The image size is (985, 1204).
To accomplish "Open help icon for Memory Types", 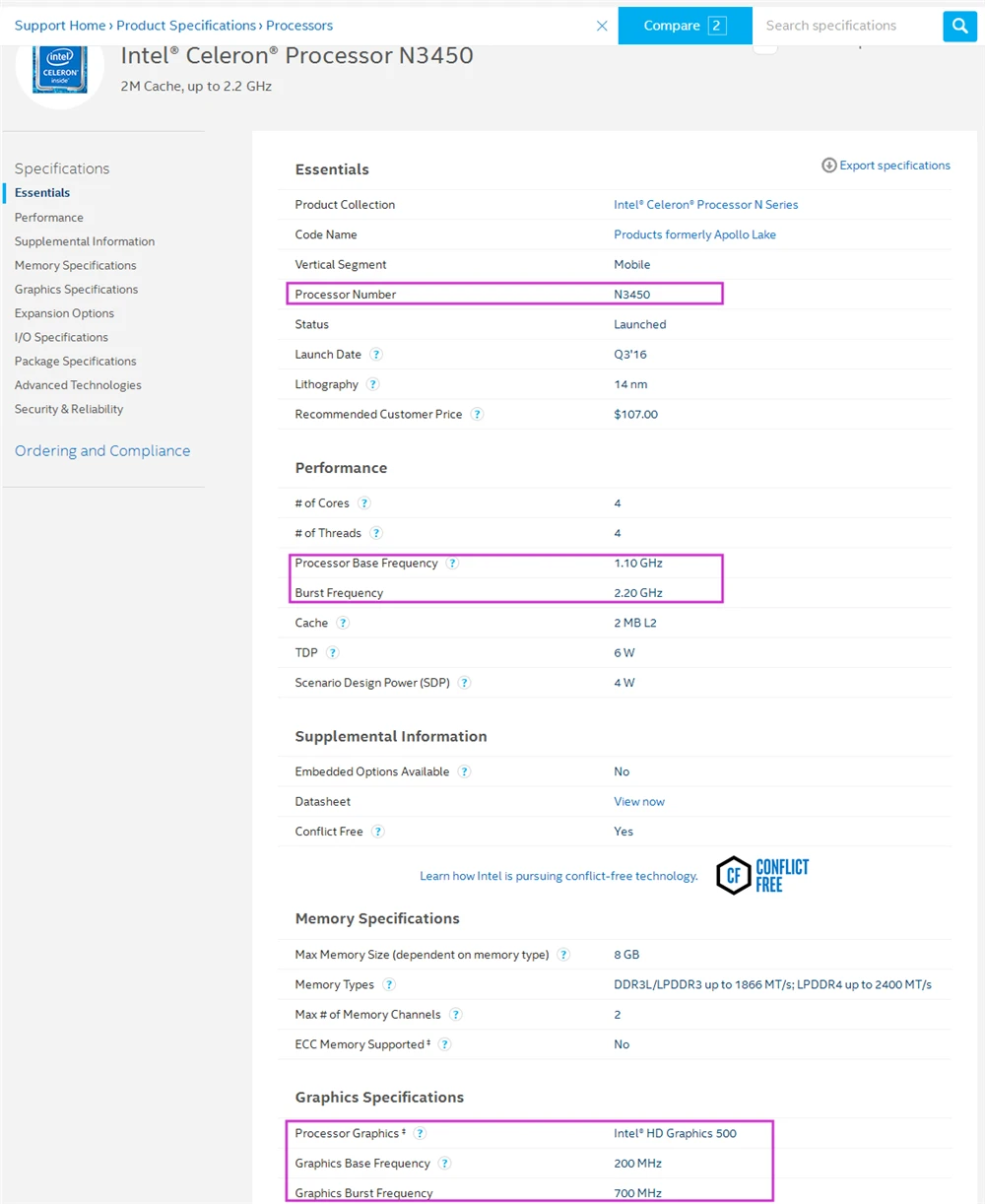I will [x=388, y=985].
